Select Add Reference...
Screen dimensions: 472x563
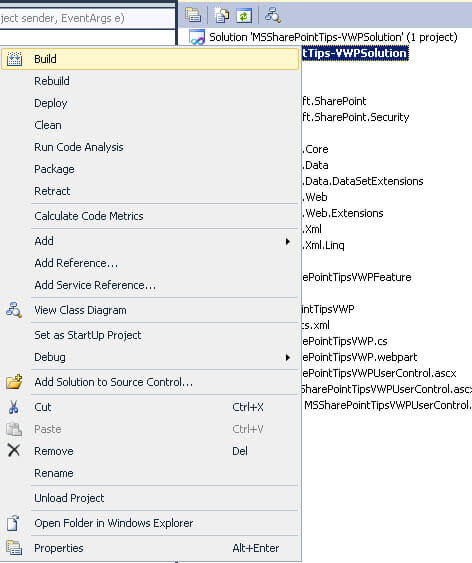pos(150,263)
